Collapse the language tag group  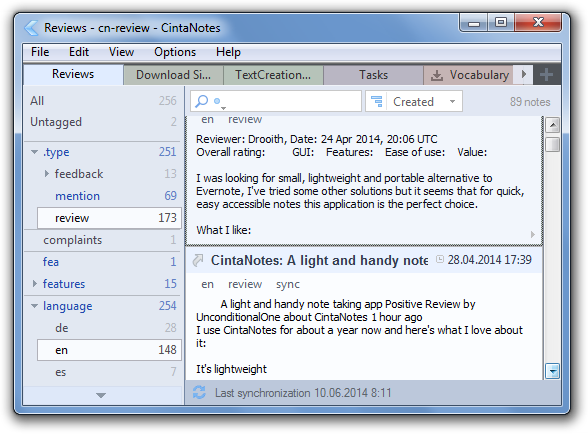pyautogui.click(x=34, y=306)
